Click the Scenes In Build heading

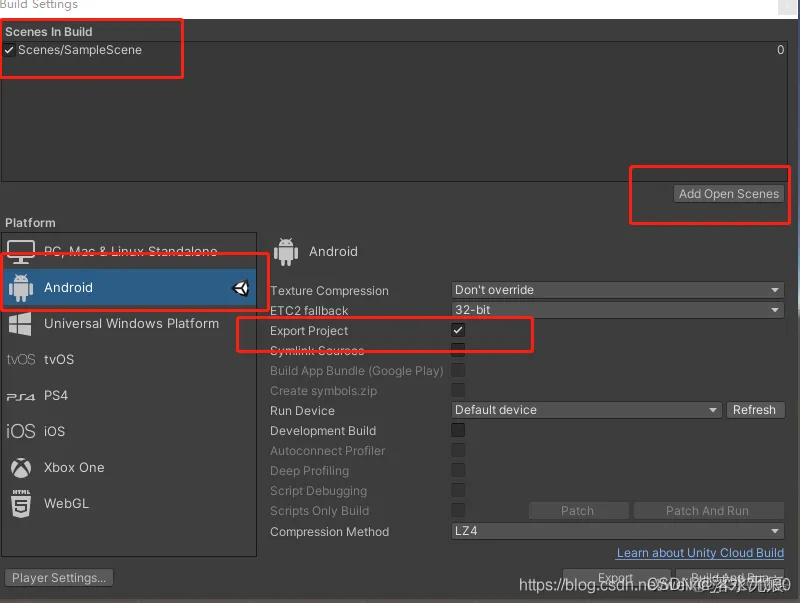pos(49,32)
